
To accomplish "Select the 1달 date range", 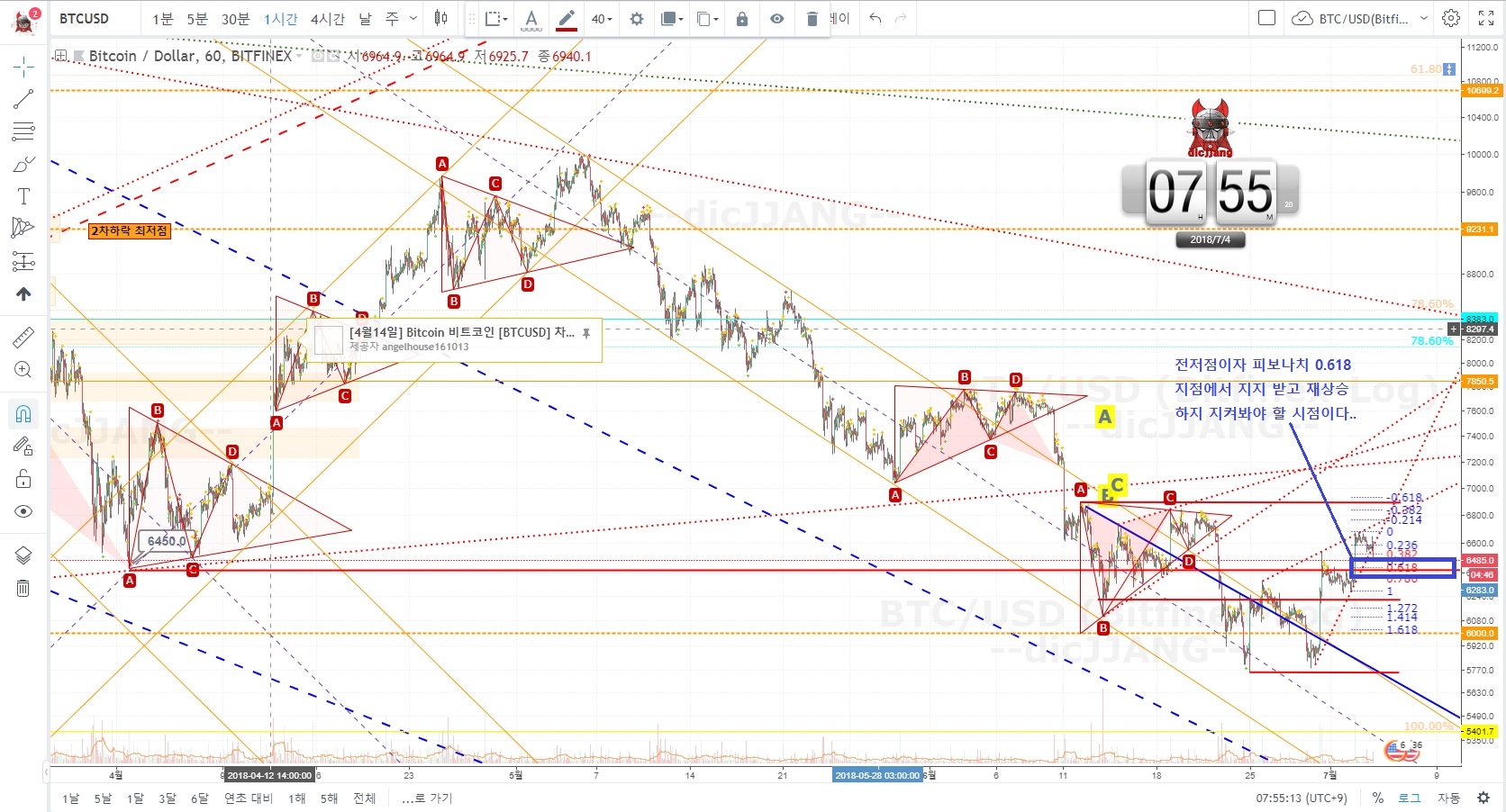I will (x=135, y=798).
